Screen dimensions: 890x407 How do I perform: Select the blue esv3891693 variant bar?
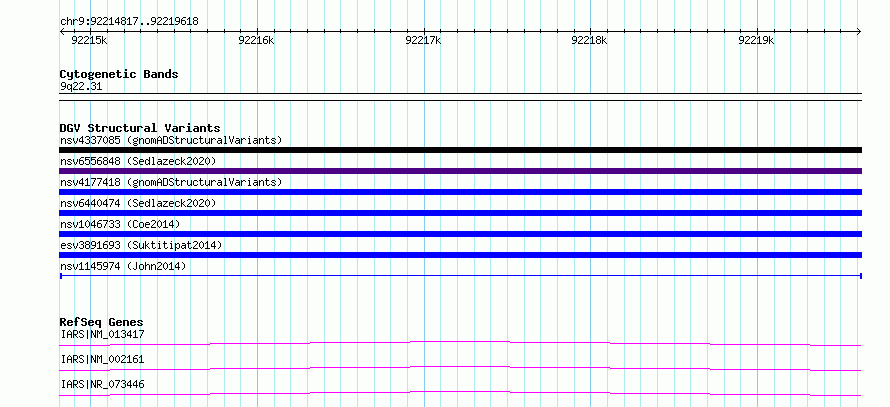(460, 255)
